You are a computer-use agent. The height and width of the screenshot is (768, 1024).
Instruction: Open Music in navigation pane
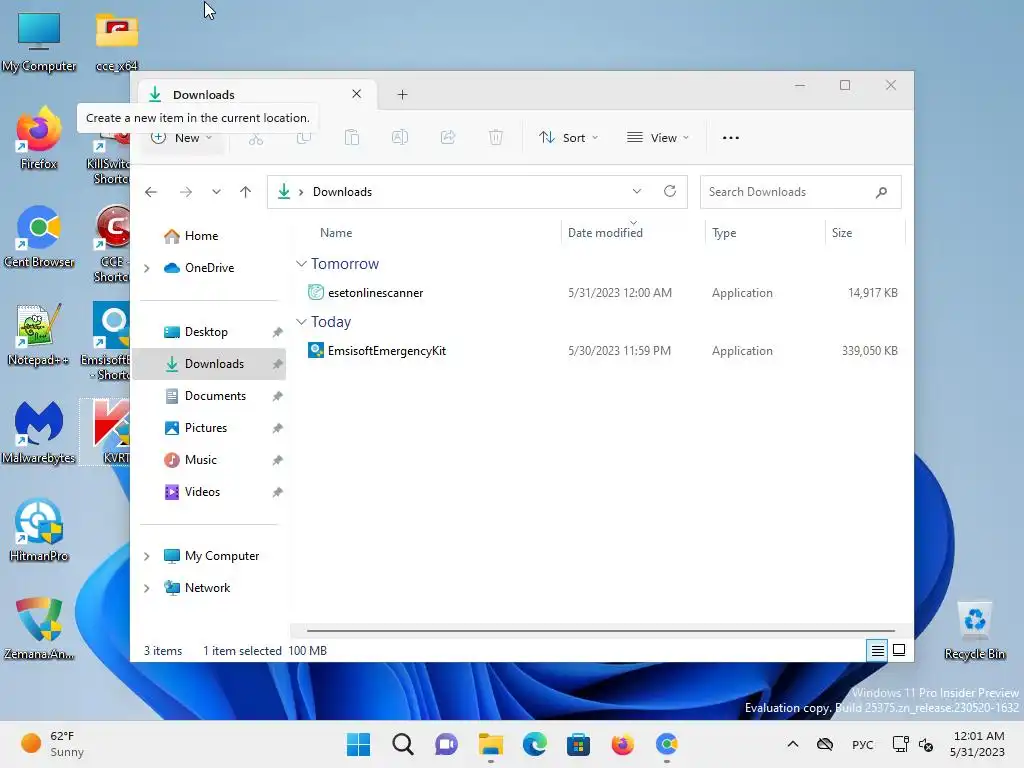coord(200,460)
